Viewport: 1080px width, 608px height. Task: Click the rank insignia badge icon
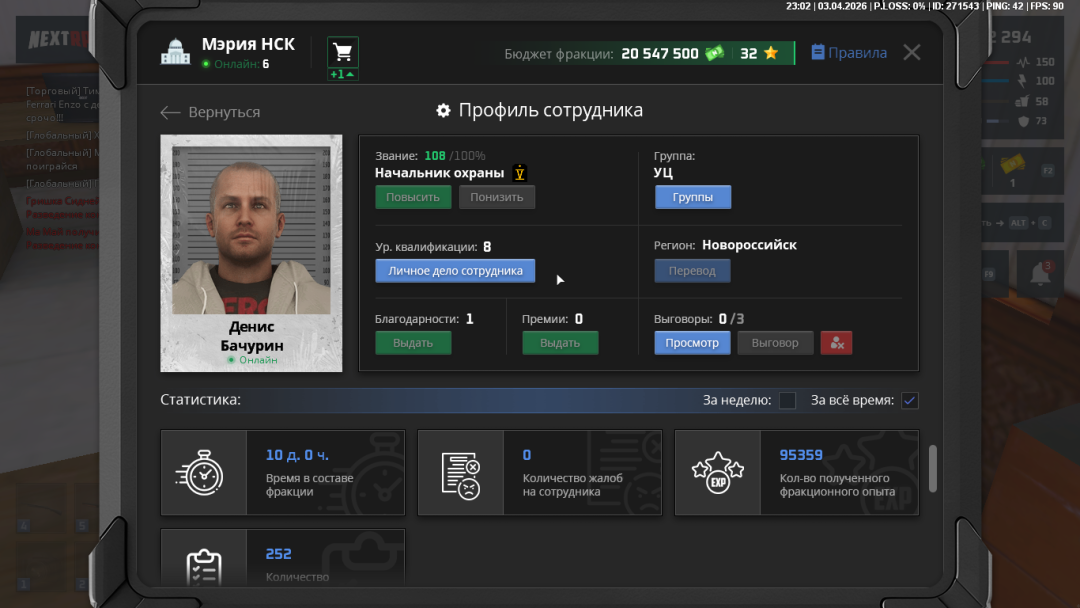click(x=520, y=173)
